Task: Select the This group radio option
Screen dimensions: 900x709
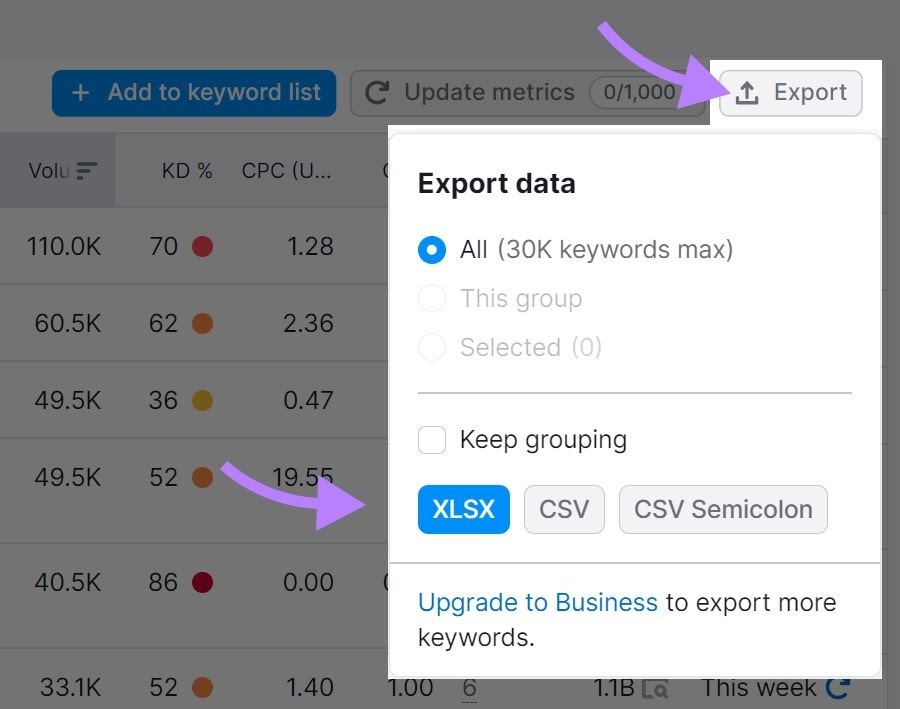Action: coord(432,298)
